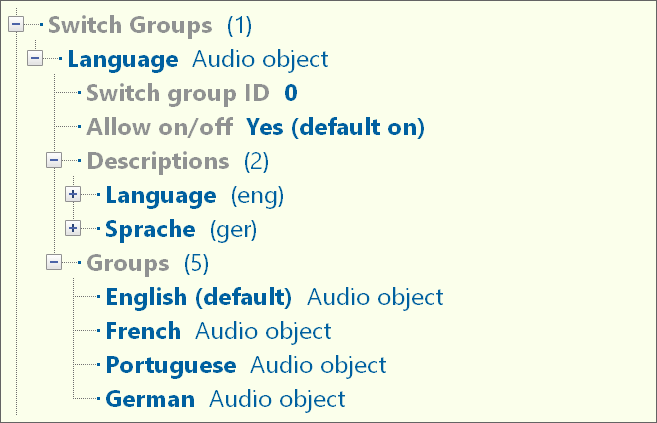Expand the Language (eng) description
Image resolution: width=657 pixels, height=423 pixels.
[x=73, y=195]
